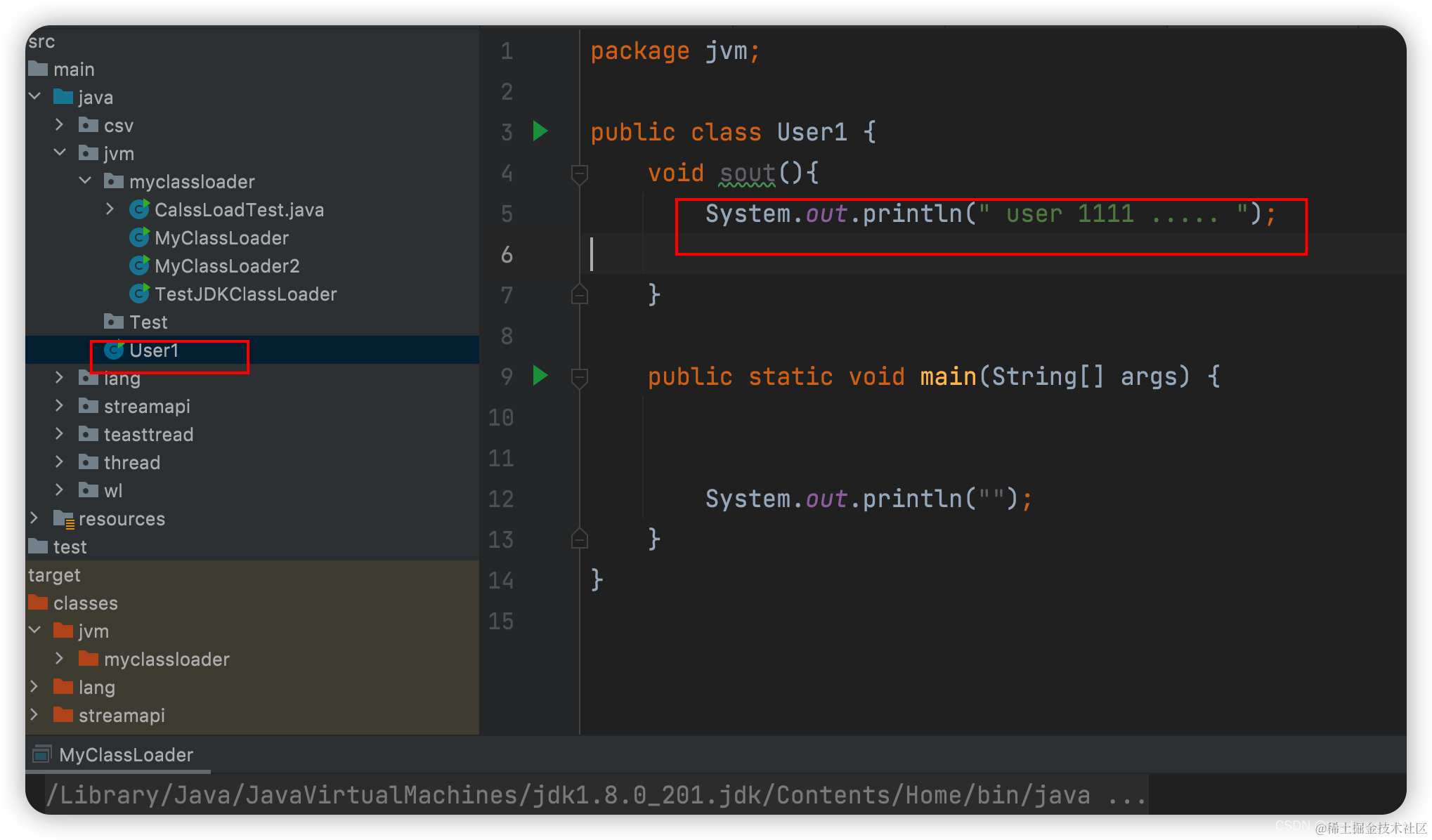The width and height of the screenshot is (1432, 840).
Task: Click the orange classes folder icon
Action: [38, 603]
